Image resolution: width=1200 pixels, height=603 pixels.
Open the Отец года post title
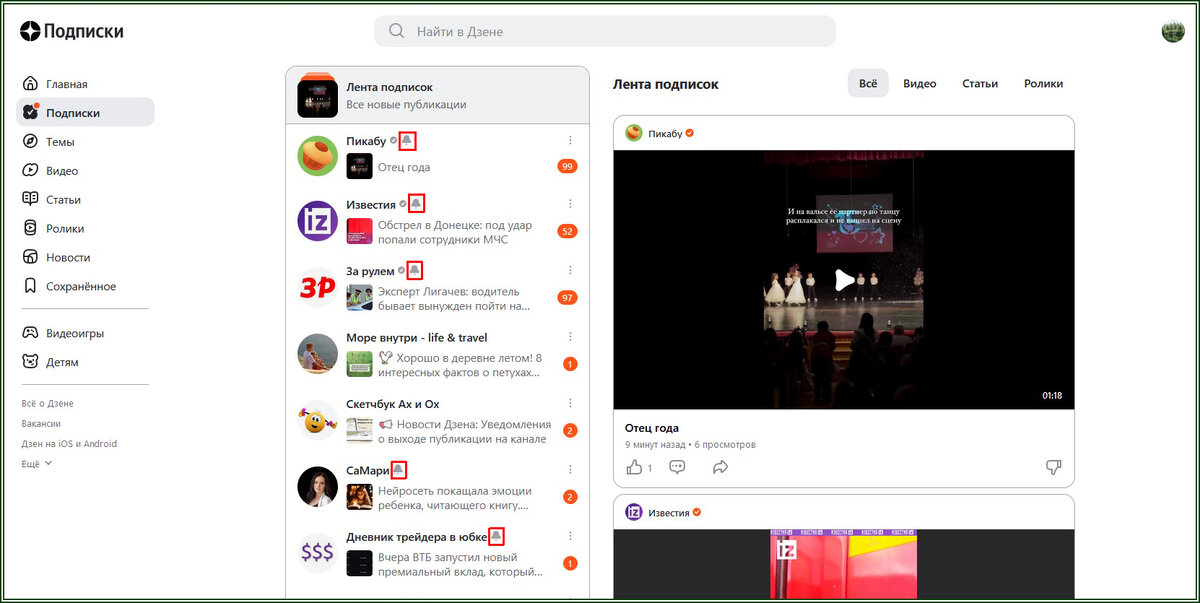tap(652, 428)
